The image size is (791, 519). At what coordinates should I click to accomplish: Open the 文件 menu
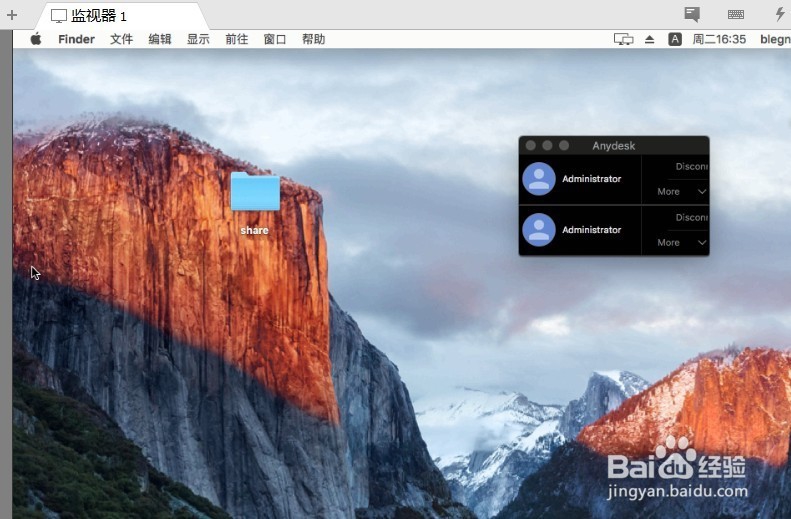coord(122,39)
